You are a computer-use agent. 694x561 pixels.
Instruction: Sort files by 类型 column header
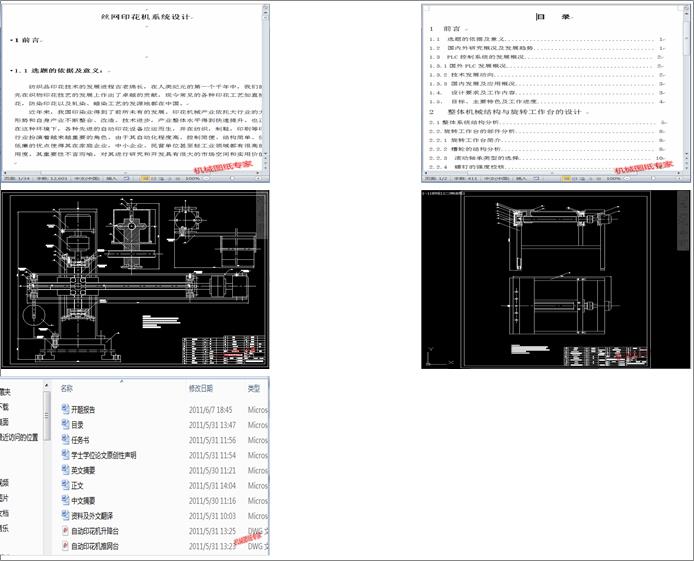point(254,388)
